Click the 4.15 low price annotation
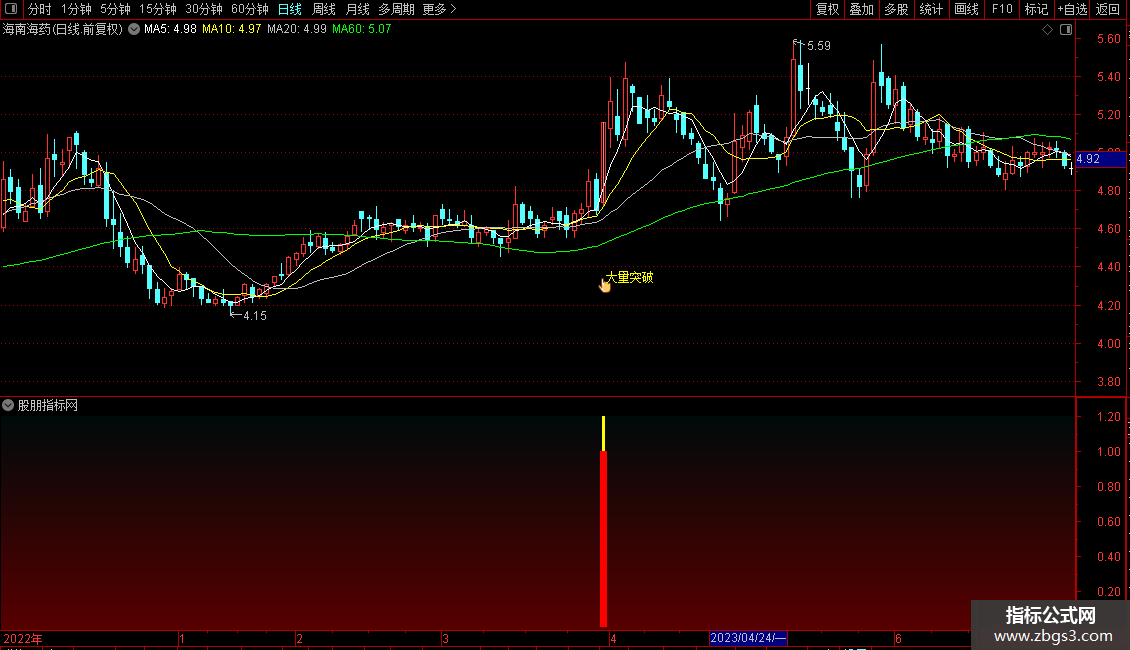This screenshot has height=650, width=1130. (x=254, y=316)
